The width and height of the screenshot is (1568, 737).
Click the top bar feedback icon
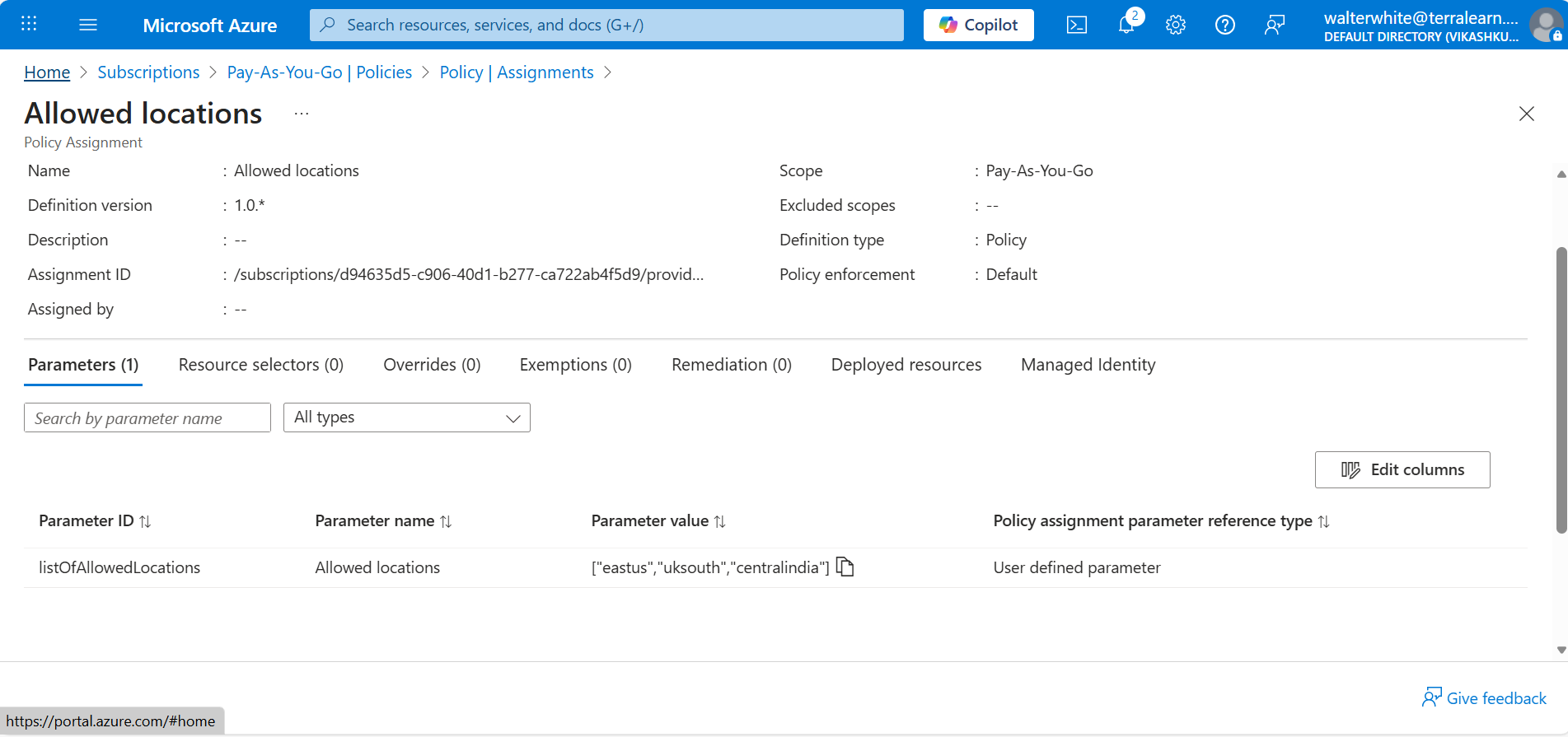tap(1275, 25)
